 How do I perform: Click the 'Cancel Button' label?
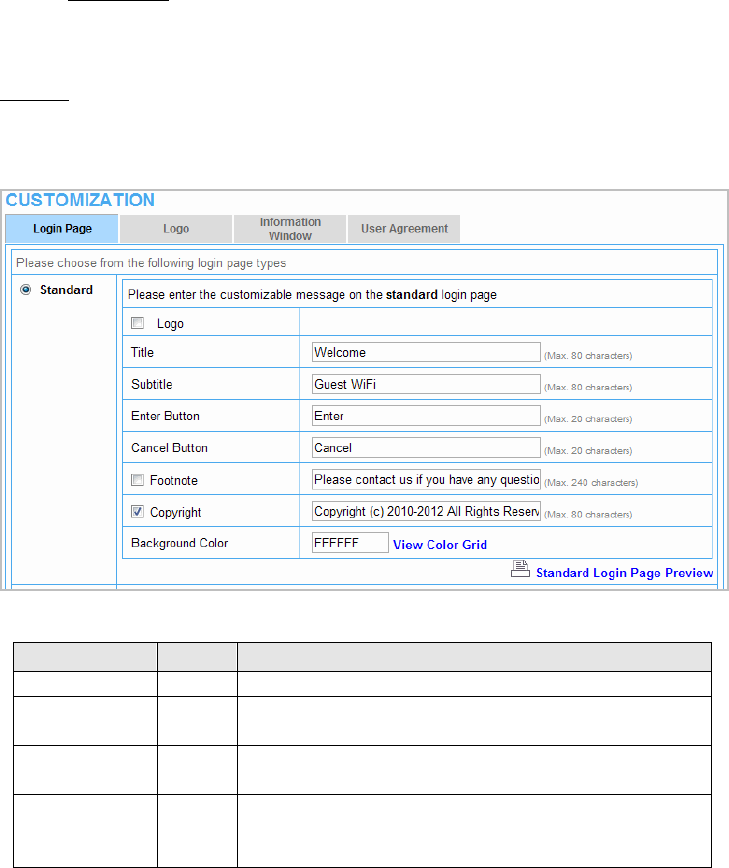pyautogui.click(x=169, y=448)
